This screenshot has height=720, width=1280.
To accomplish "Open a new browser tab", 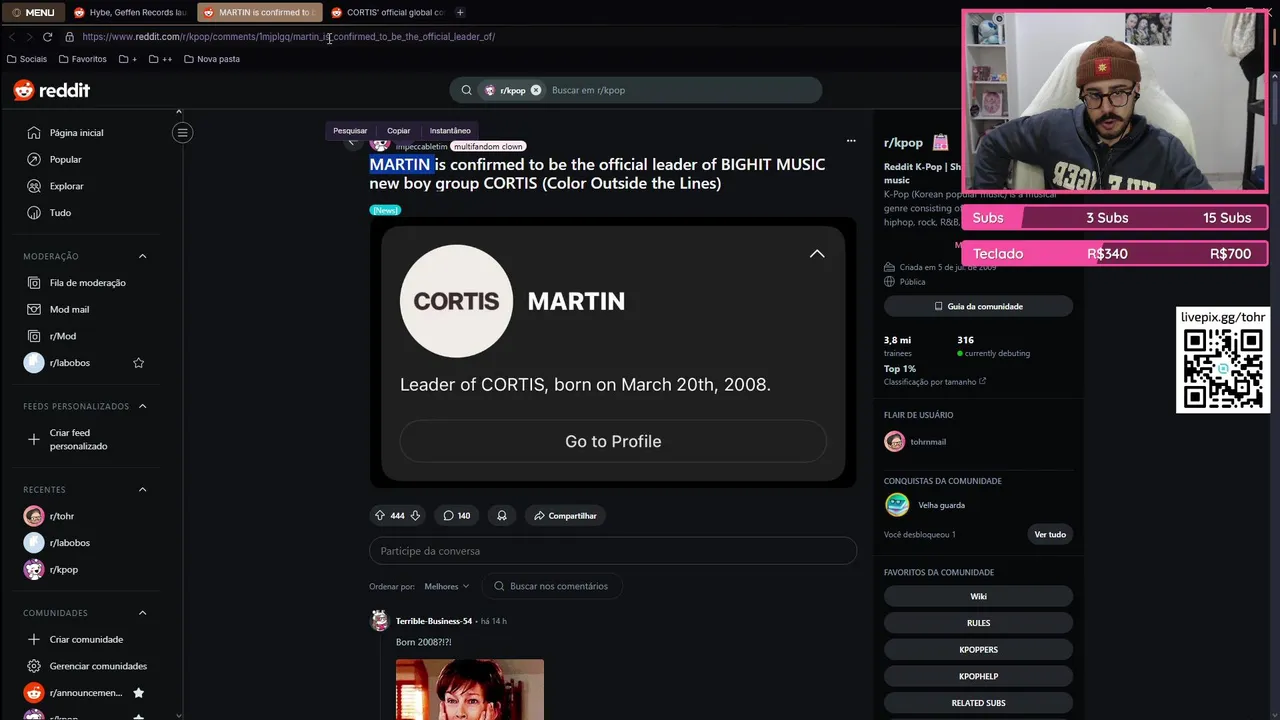I will (460, 12).
